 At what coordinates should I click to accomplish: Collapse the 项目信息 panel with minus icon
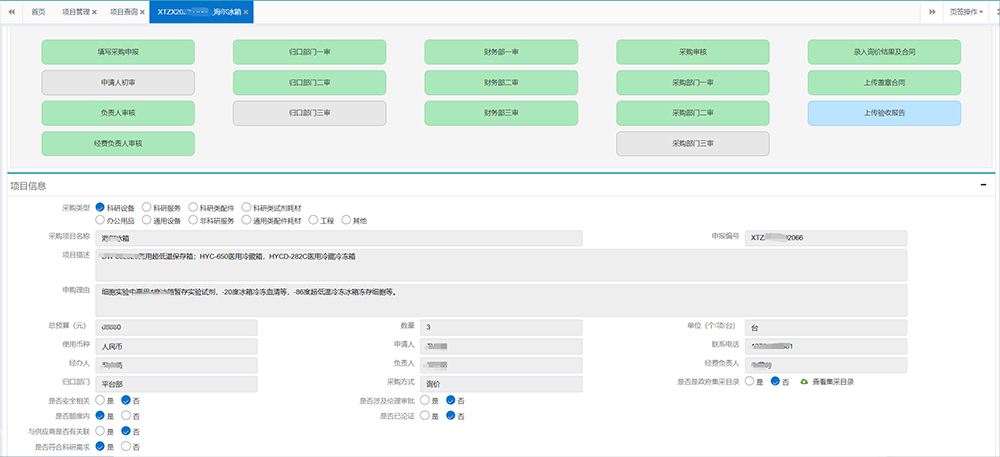983,186
